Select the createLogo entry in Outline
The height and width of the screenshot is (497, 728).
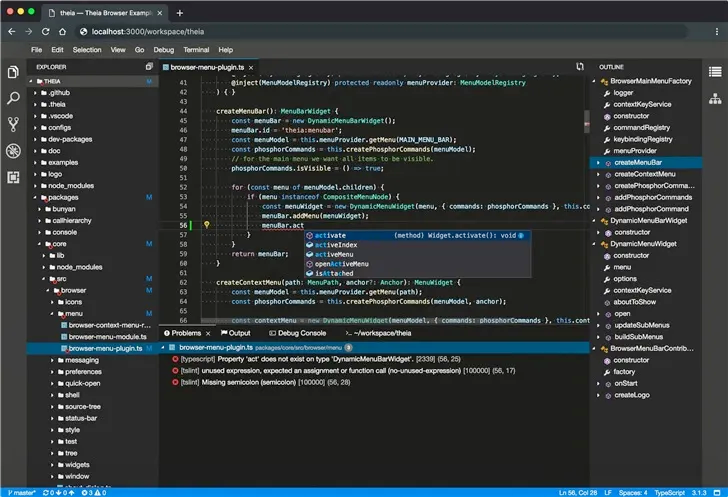tap(632, 395)
